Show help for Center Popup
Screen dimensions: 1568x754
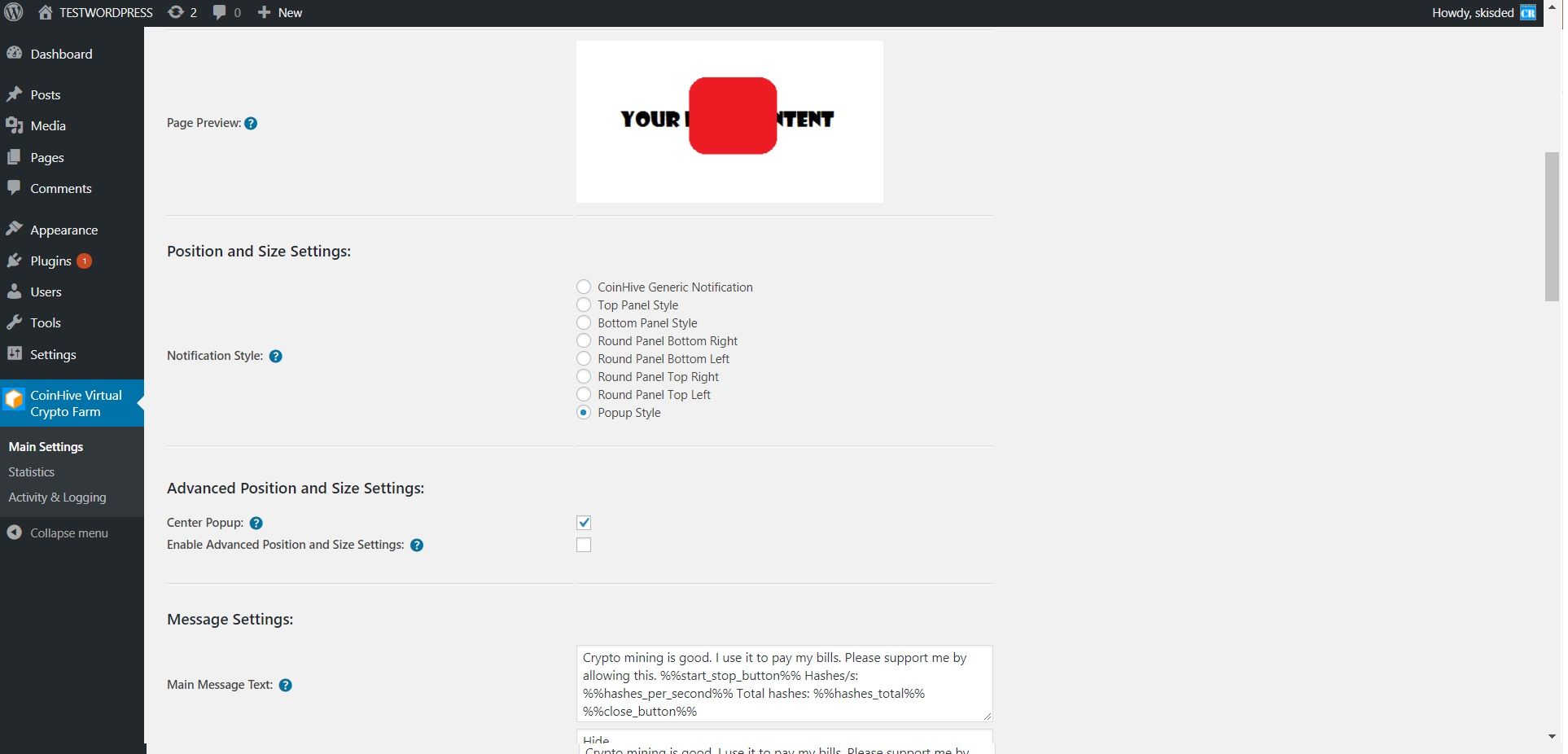tap(256, 523)
